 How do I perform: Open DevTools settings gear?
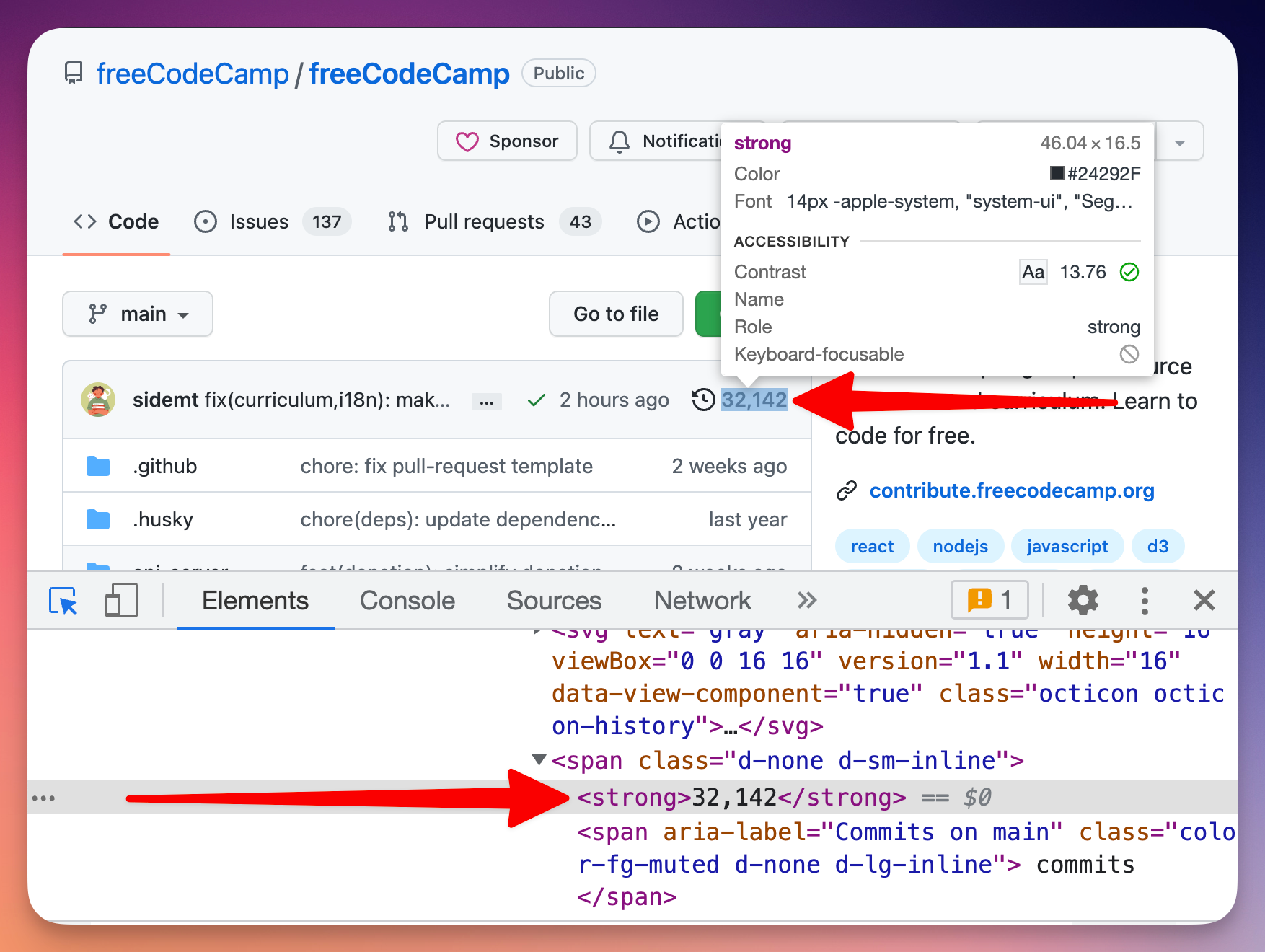[1083, 599]
